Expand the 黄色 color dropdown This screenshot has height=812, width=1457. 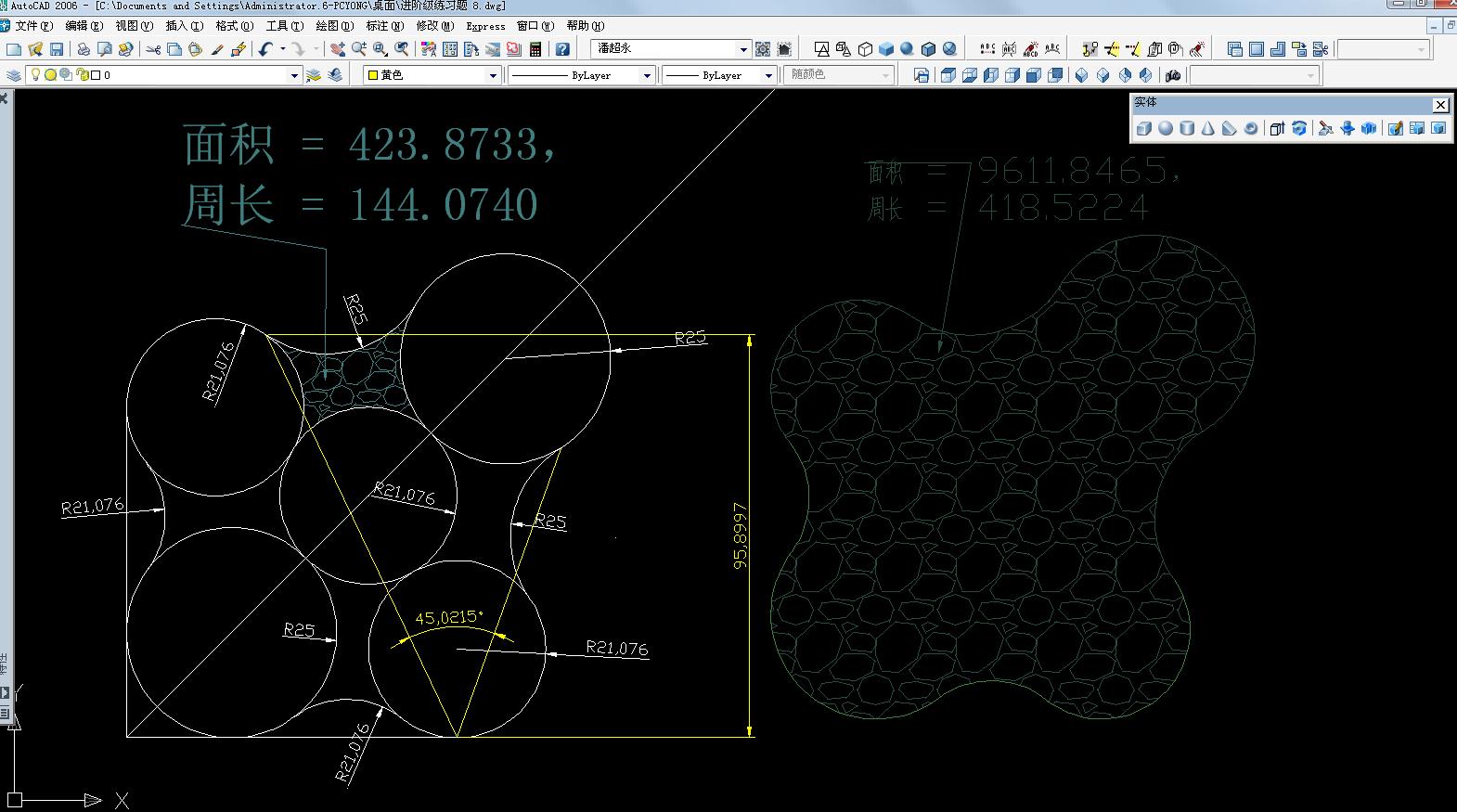[493, 75]
